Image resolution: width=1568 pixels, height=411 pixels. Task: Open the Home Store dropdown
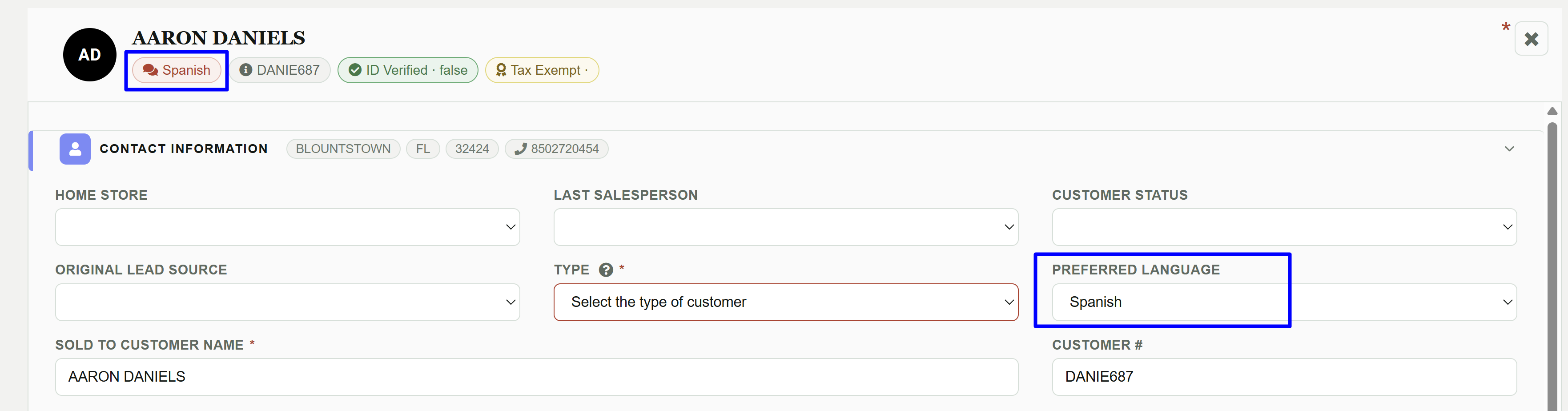[x=287, y=227]
